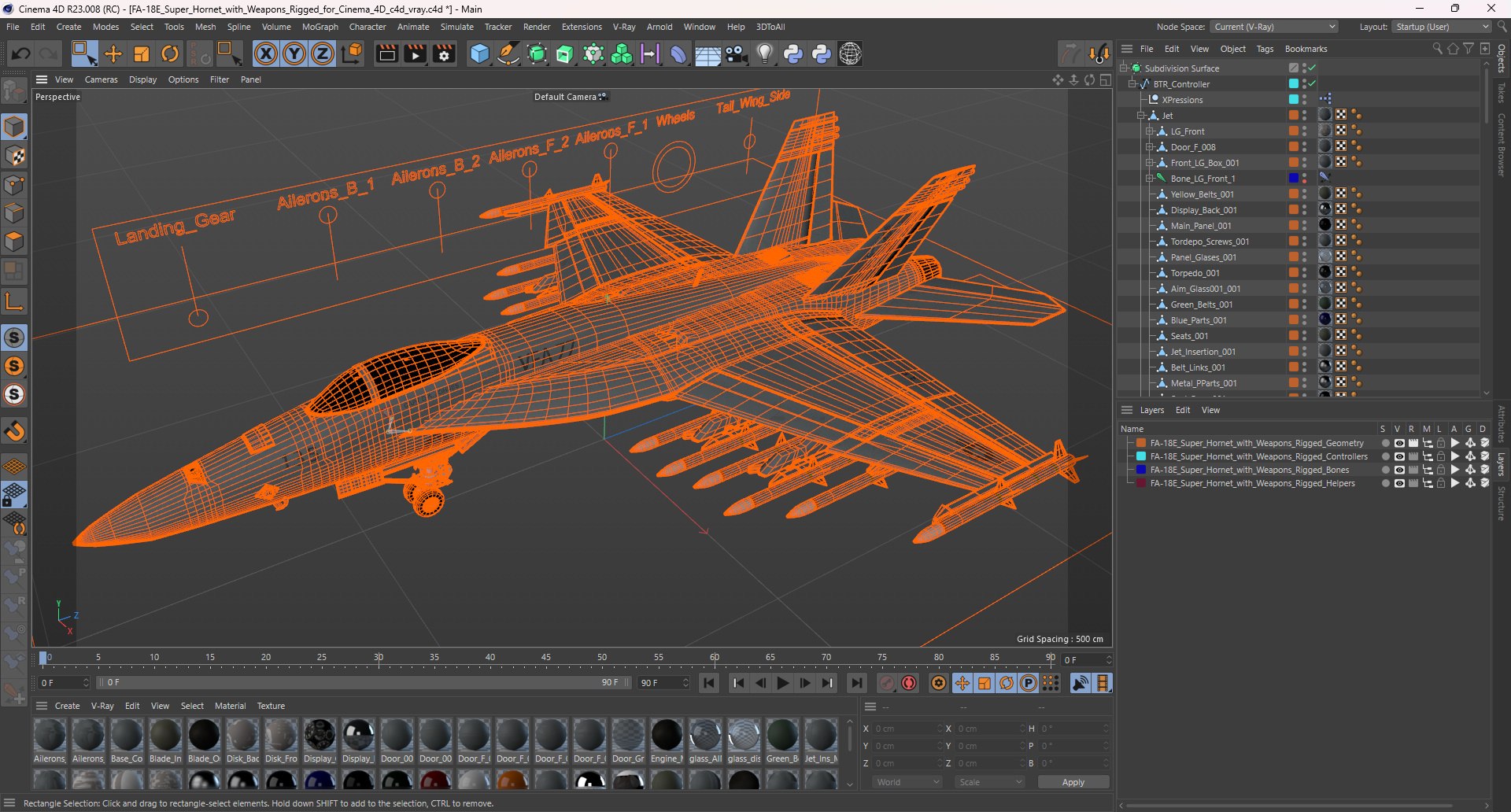Open the MoGraph menu
Viewport: 1511px width, 812px height.
[320, 27]
